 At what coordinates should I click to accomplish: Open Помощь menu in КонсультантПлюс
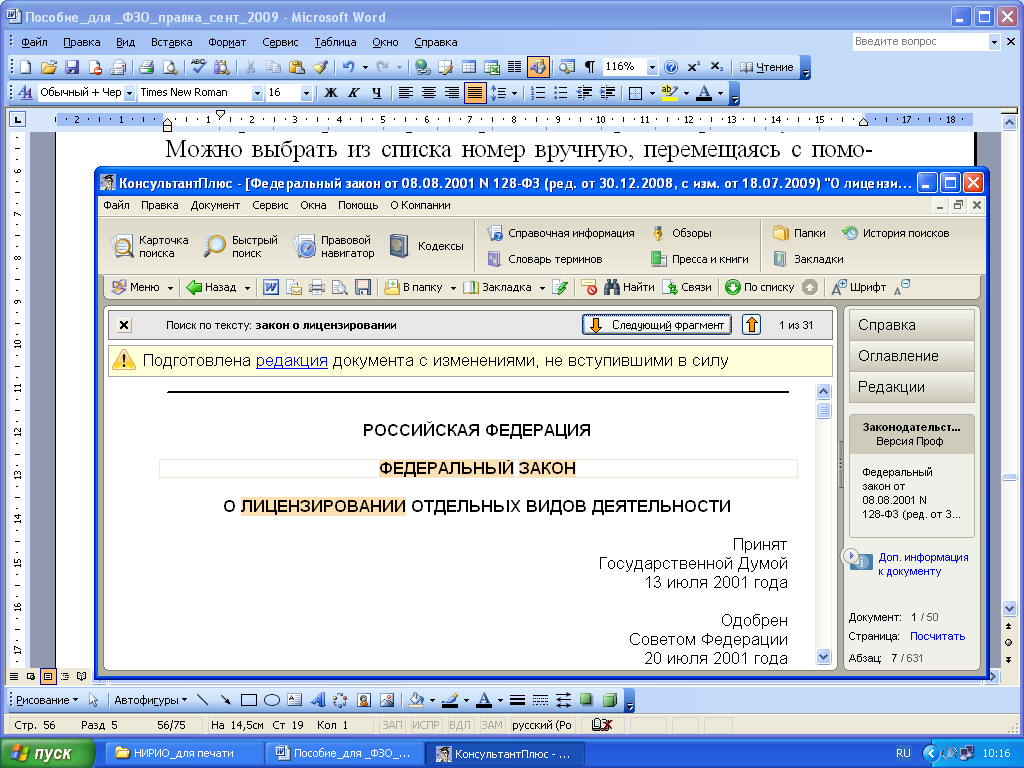(x=358, y=205)
